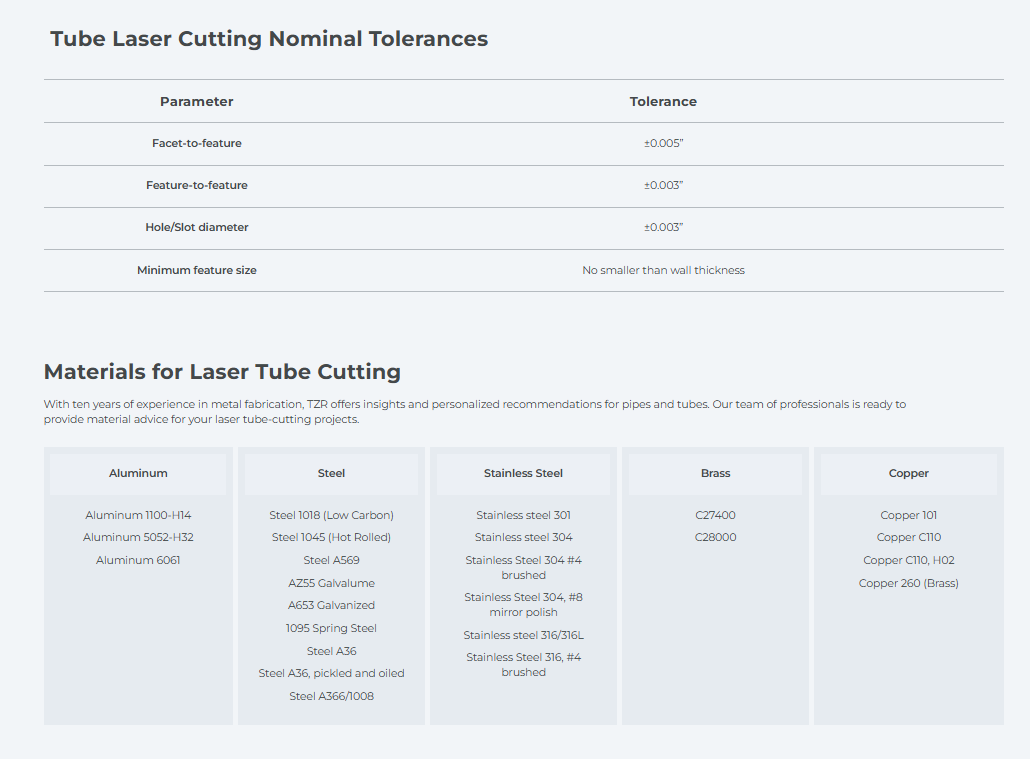The height and width of the screenshot is (759, 1030).
Task: Click Aluminum 5052-H32 entry
Action: 138,538
